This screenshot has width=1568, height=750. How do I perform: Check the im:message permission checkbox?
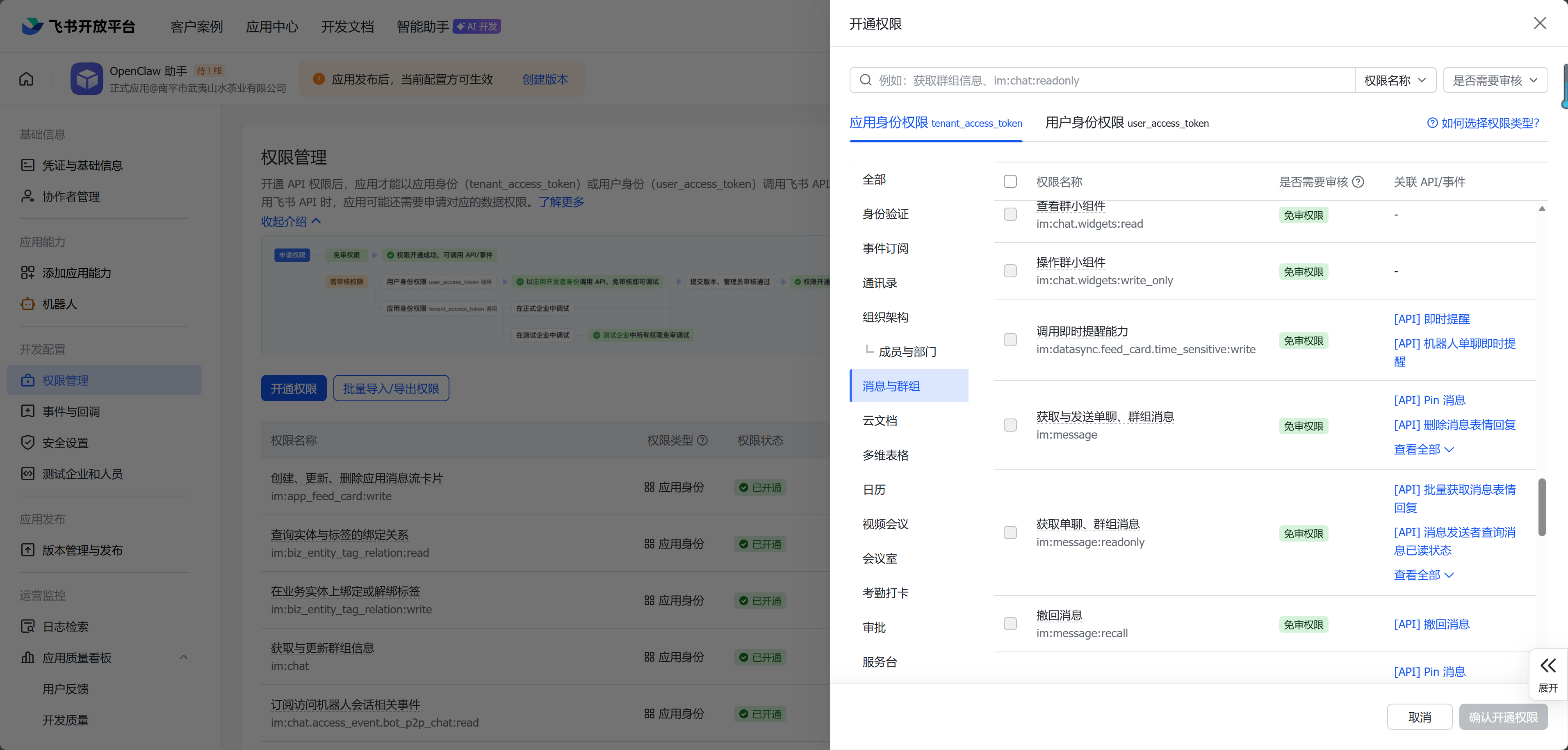[1010, 425]
